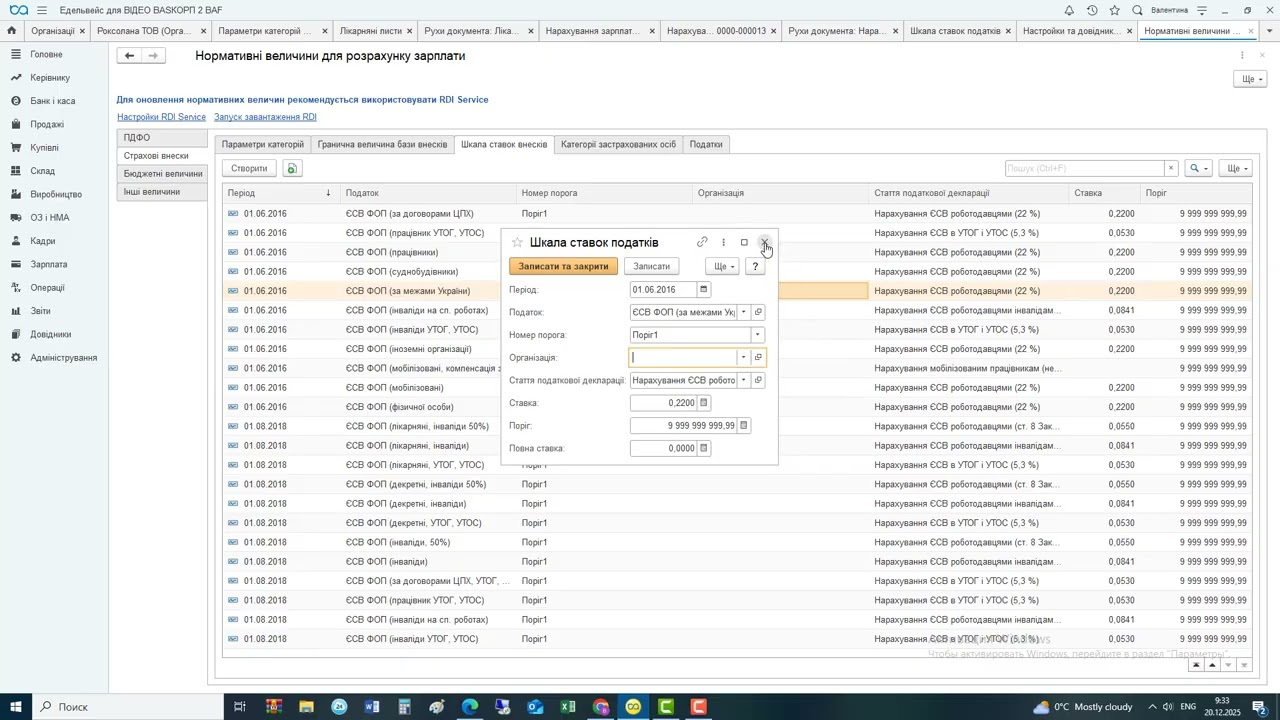Open help with the question mark button

[x=756, y=266]
